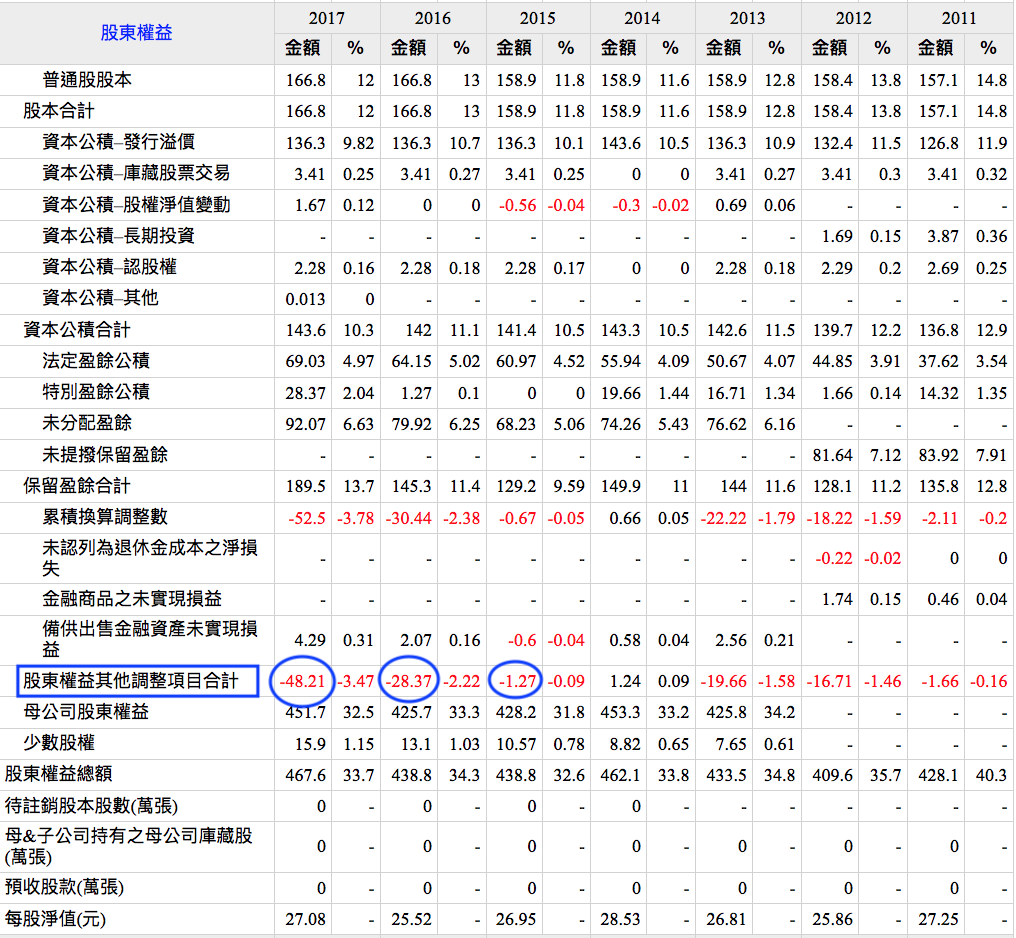Click the 法定盈餘公積 row label
1016x938 pixels.
tap(96, 361)
